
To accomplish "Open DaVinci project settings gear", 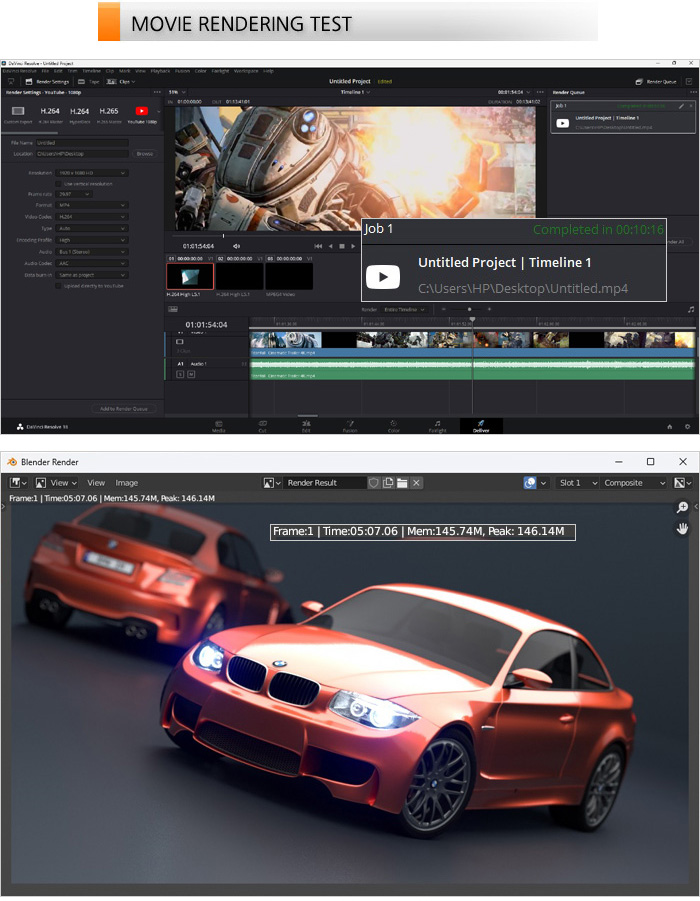I will [x=687, y=426].
